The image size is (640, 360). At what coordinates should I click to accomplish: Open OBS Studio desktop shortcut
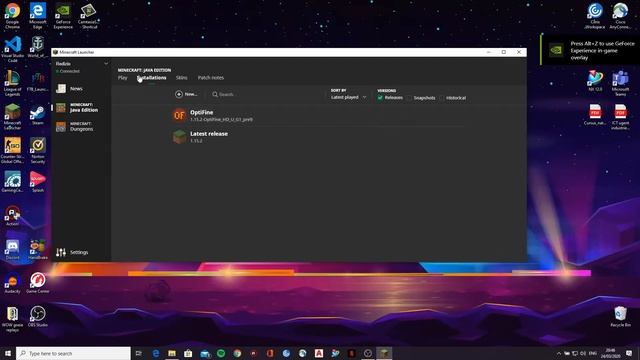click(x=38, y=317)
